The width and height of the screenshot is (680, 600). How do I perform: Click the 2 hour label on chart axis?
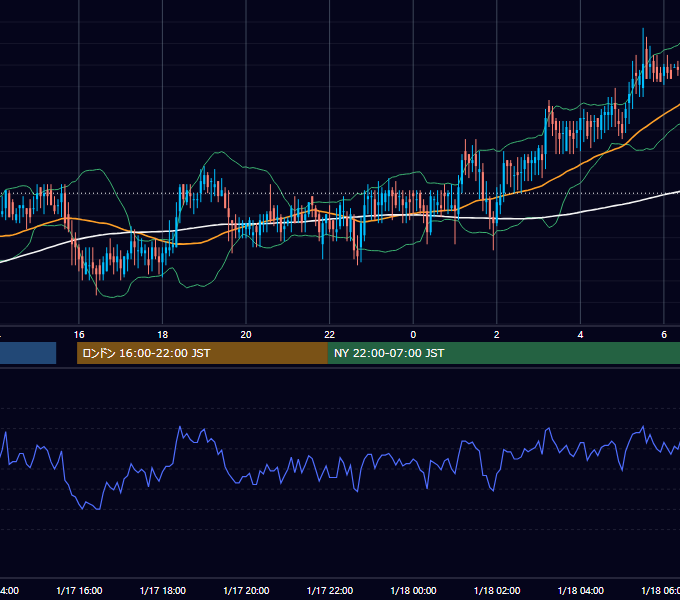497,335
